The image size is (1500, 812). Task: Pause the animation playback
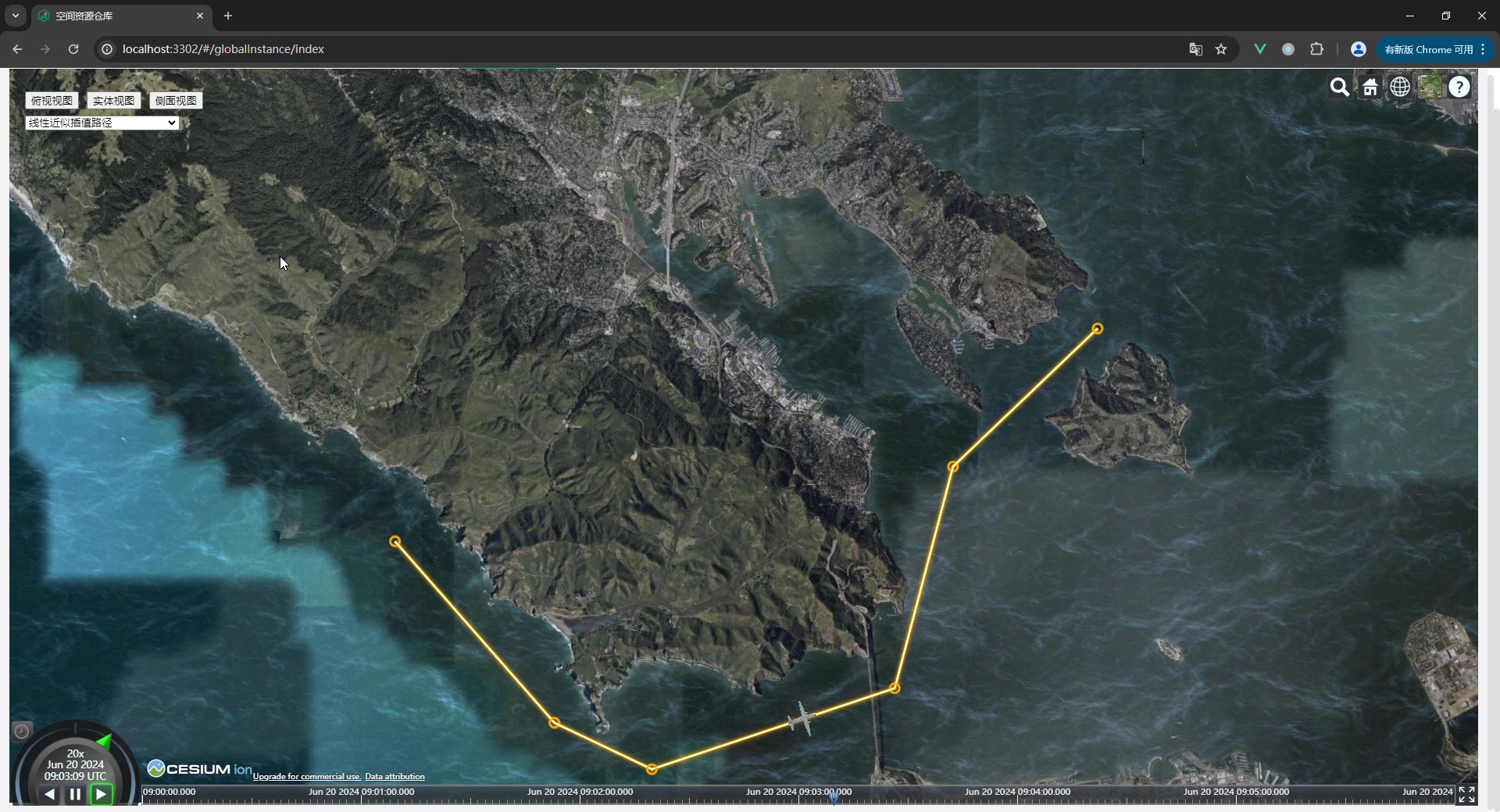(x=75, y=794)
